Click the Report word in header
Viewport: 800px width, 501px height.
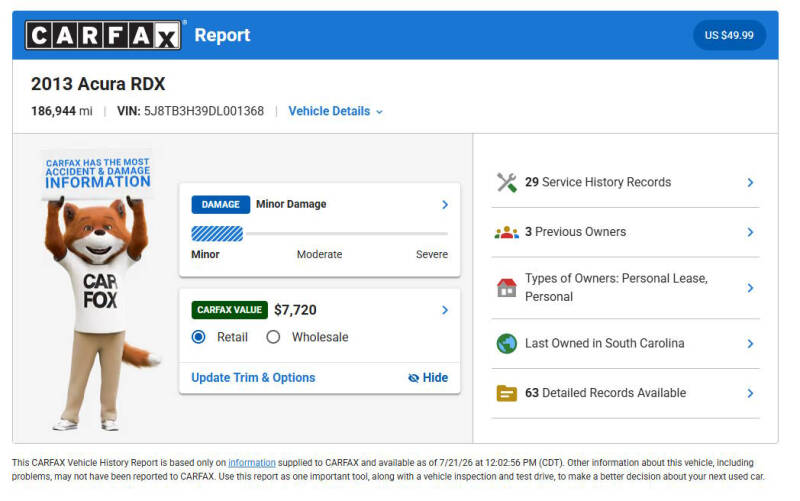pos(222,35)
